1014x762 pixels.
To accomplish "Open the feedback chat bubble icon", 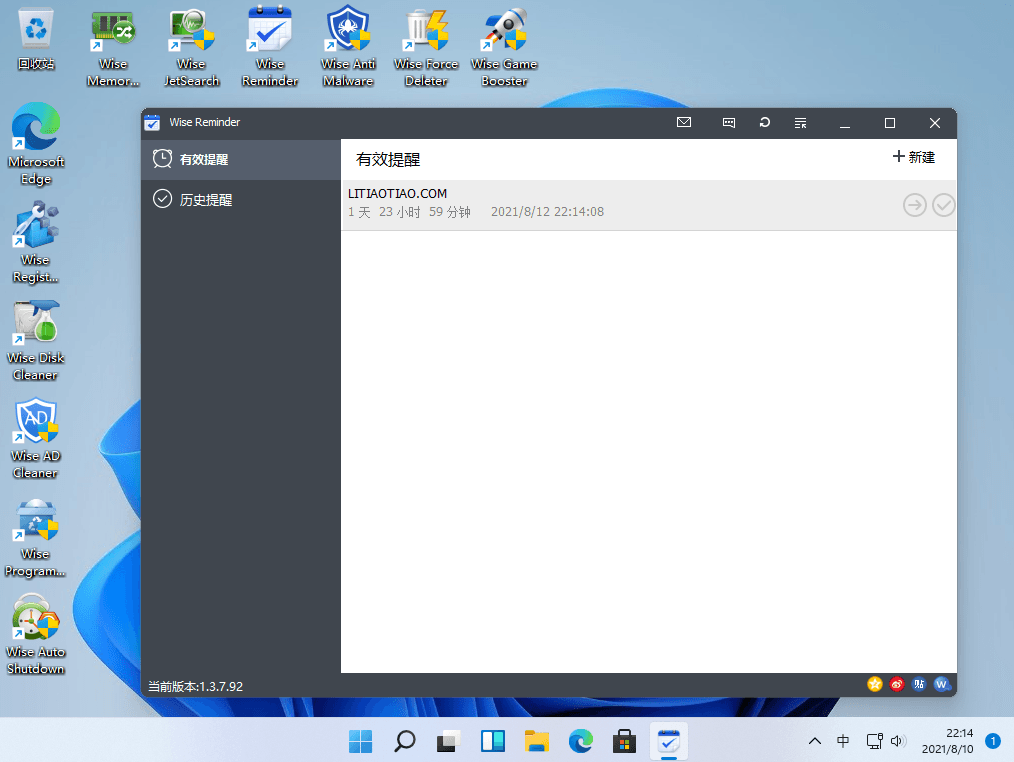I will 729,122.
